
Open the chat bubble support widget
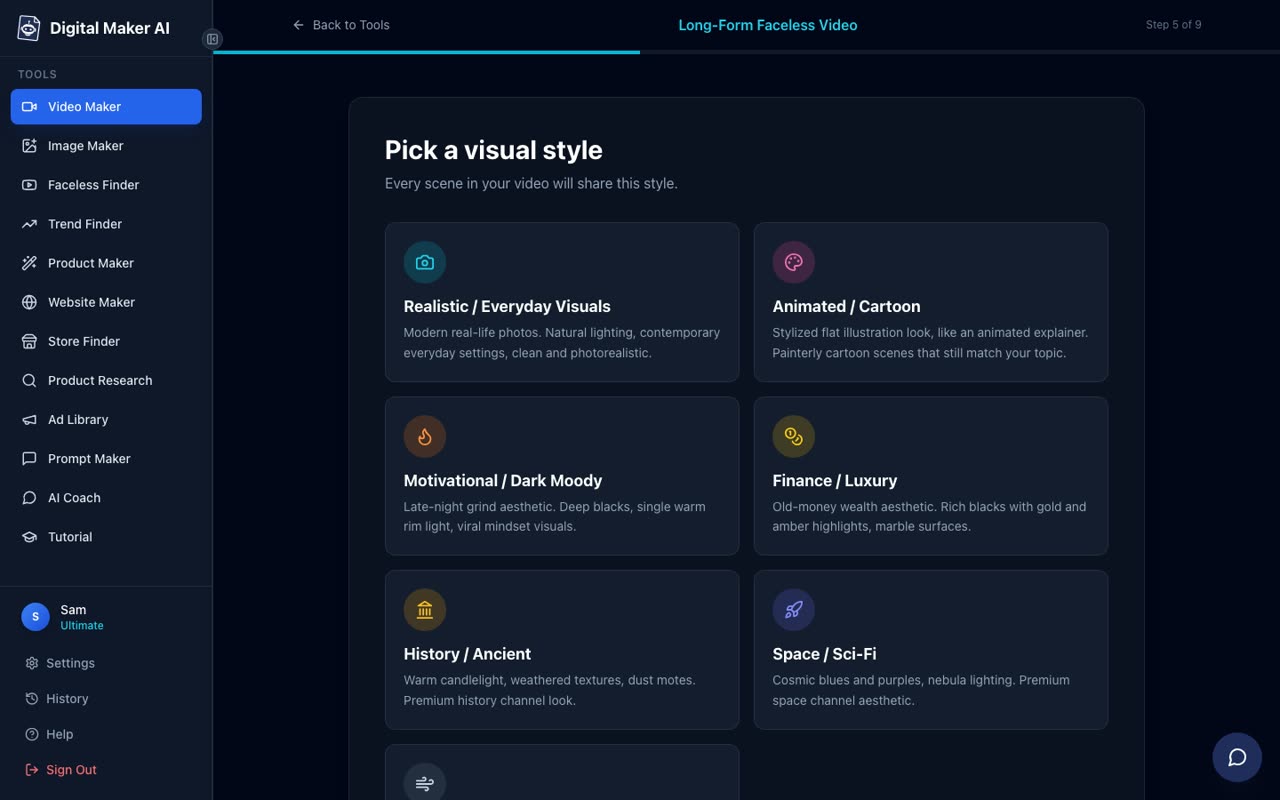click(1237, 757)
